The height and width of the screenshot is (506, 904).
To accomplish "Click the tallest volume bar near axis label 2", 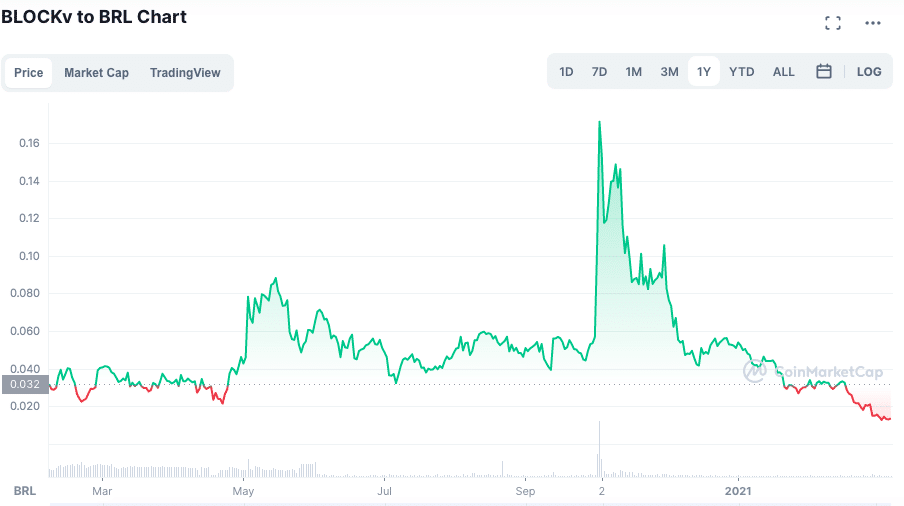I will (600, 449).
